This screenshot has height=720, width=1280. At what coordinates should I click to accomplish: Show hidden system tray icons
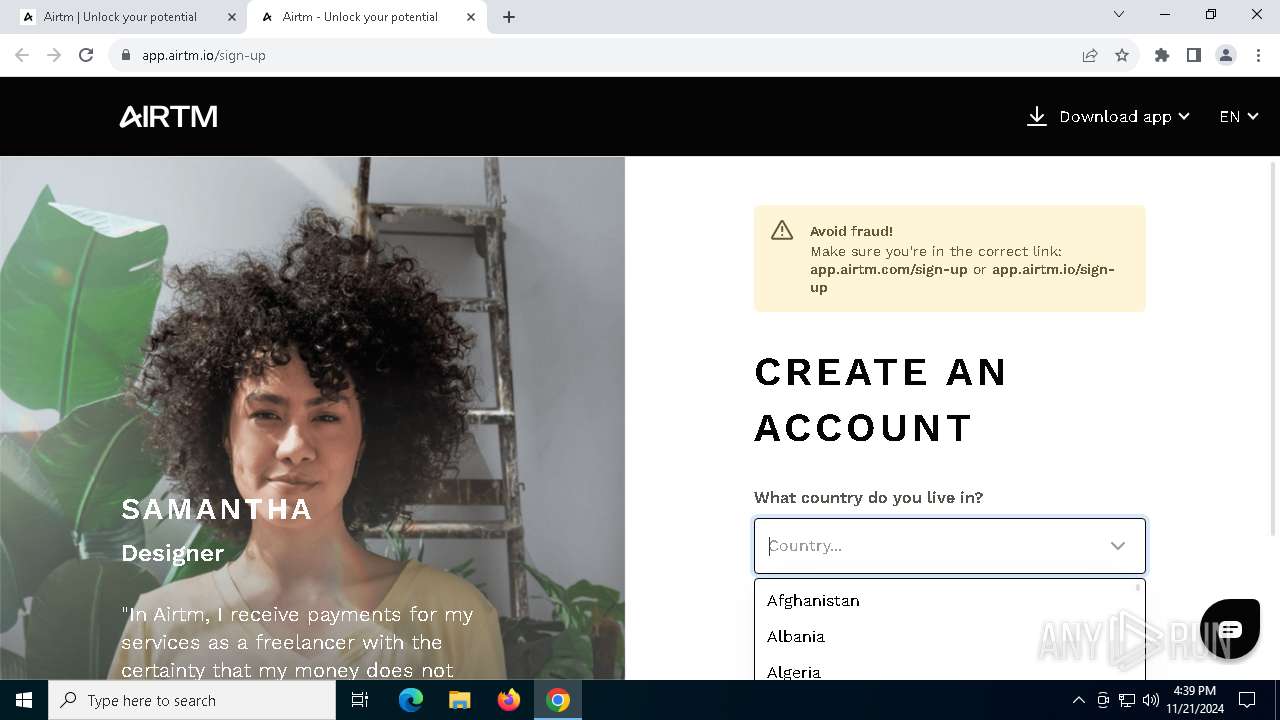(x=1078, y=700)
